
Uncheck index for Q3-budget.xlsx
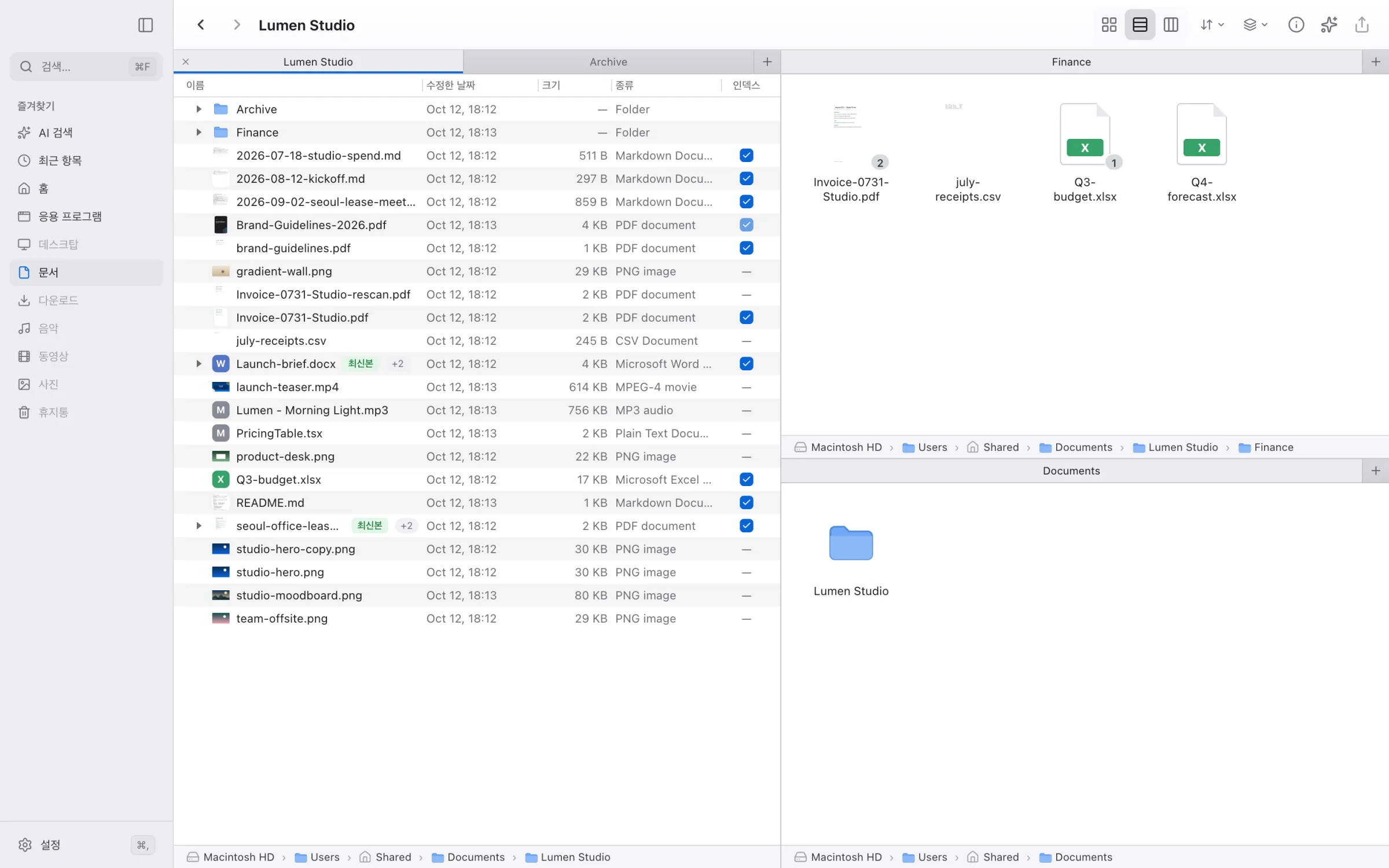747,479
